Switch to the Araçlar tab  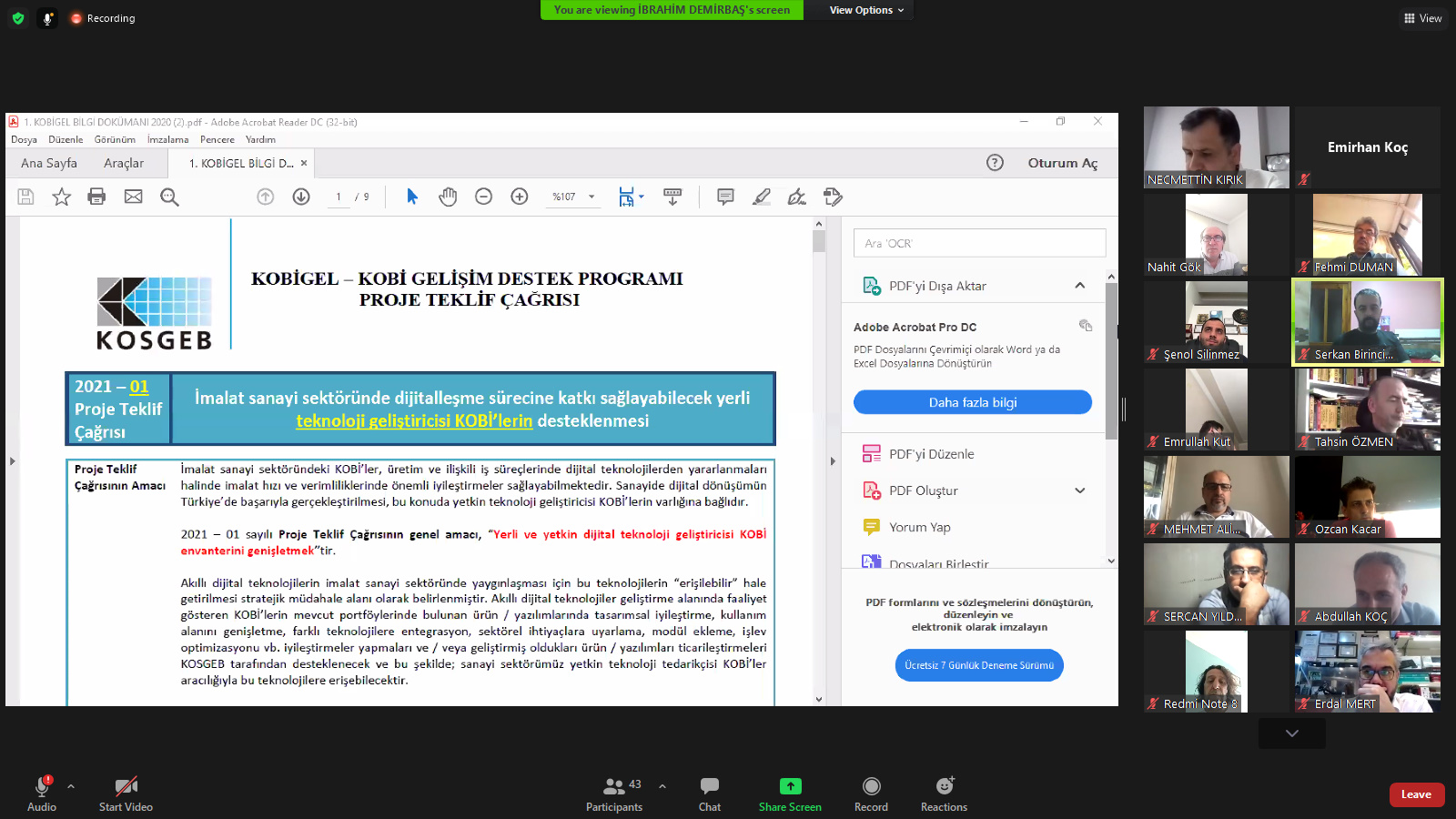tap(124, 163)
